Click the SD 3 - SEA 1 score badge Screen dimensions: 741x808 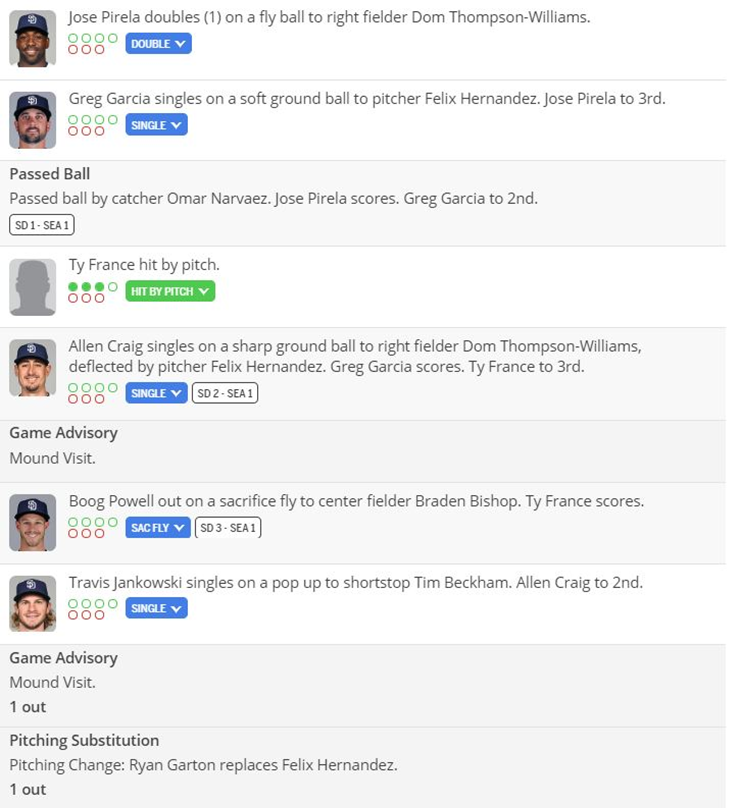(x=228, y=528)
